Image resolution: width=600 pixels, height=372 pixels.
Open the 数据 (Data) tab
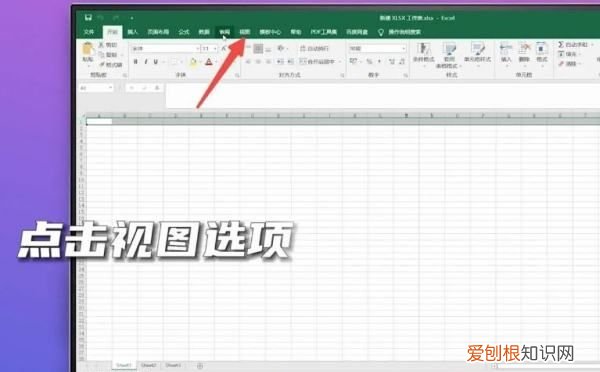204,32
